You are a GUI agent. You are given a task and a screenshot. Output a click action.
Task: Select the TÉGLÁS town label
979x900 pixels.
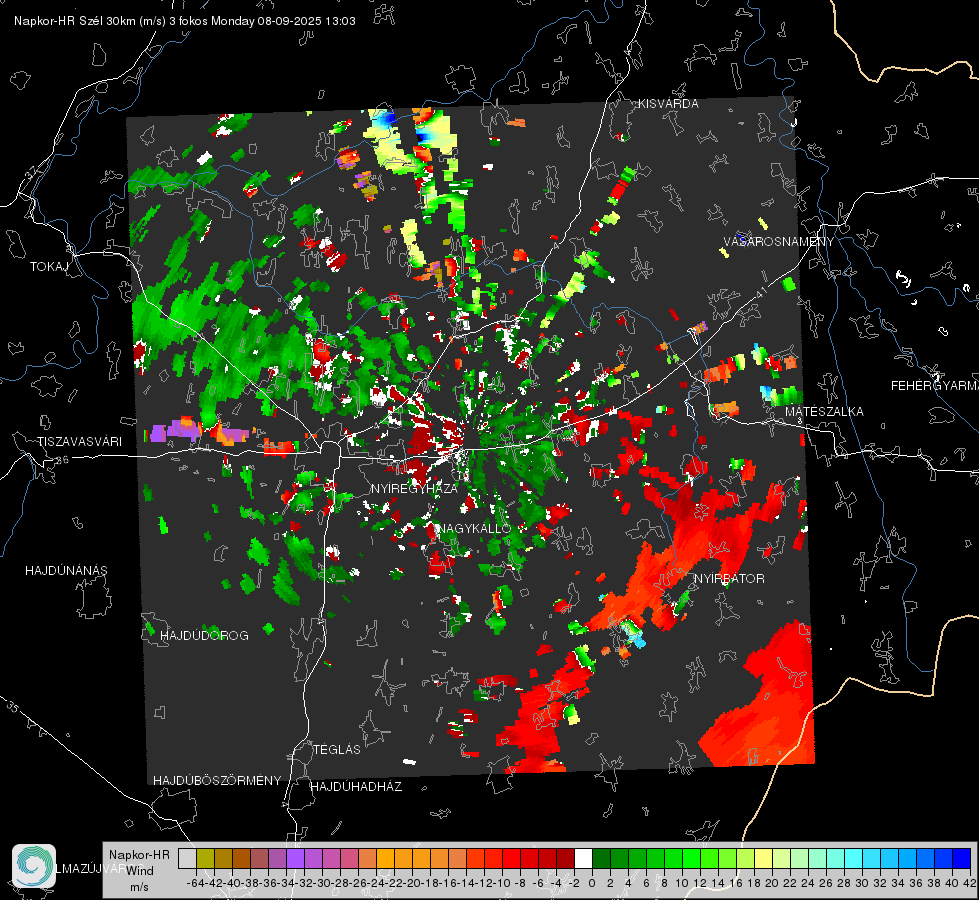tap(337, 750)
